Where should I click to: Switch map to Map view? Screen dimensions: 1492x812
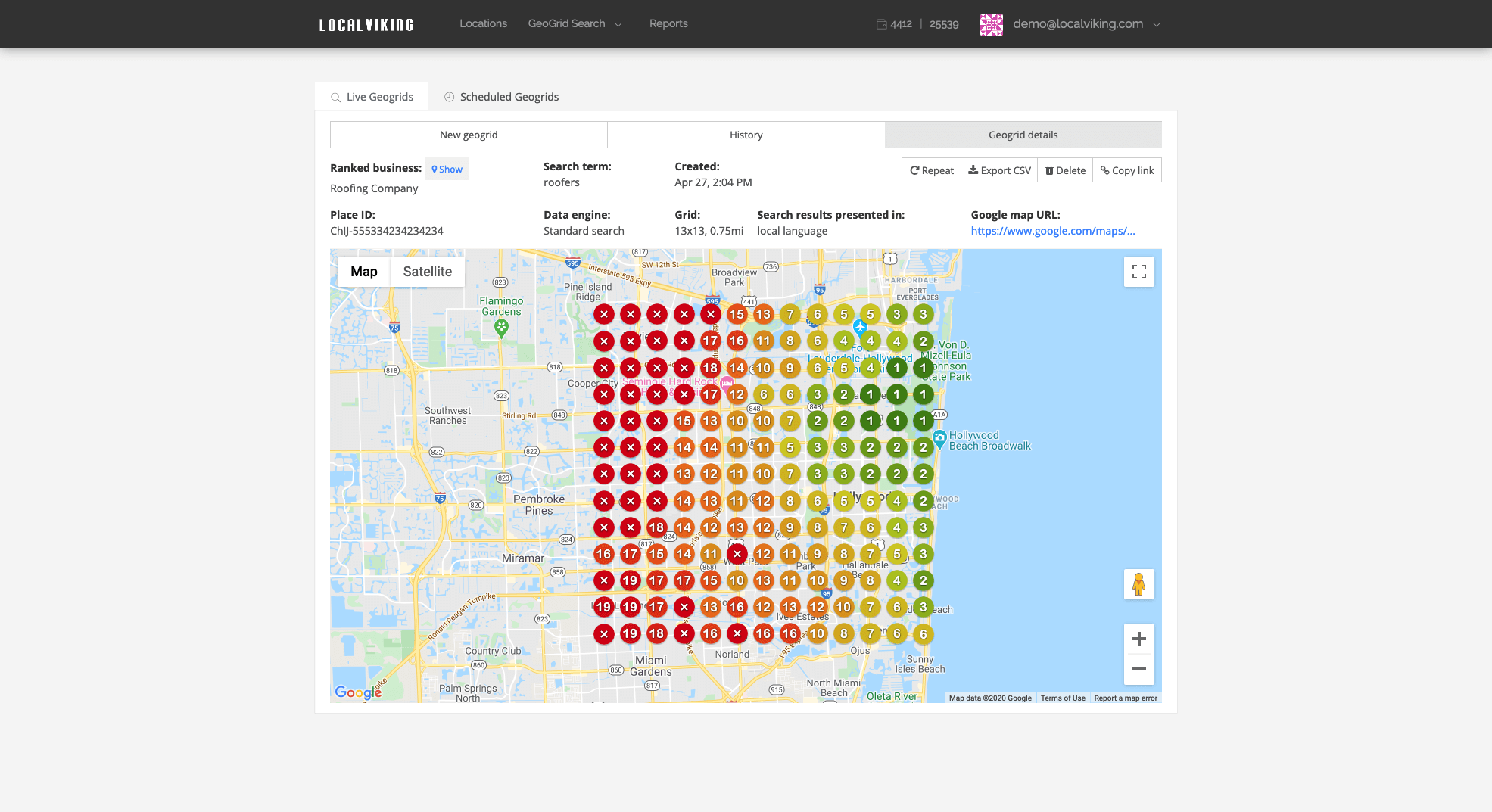click(x=363, y=272)
